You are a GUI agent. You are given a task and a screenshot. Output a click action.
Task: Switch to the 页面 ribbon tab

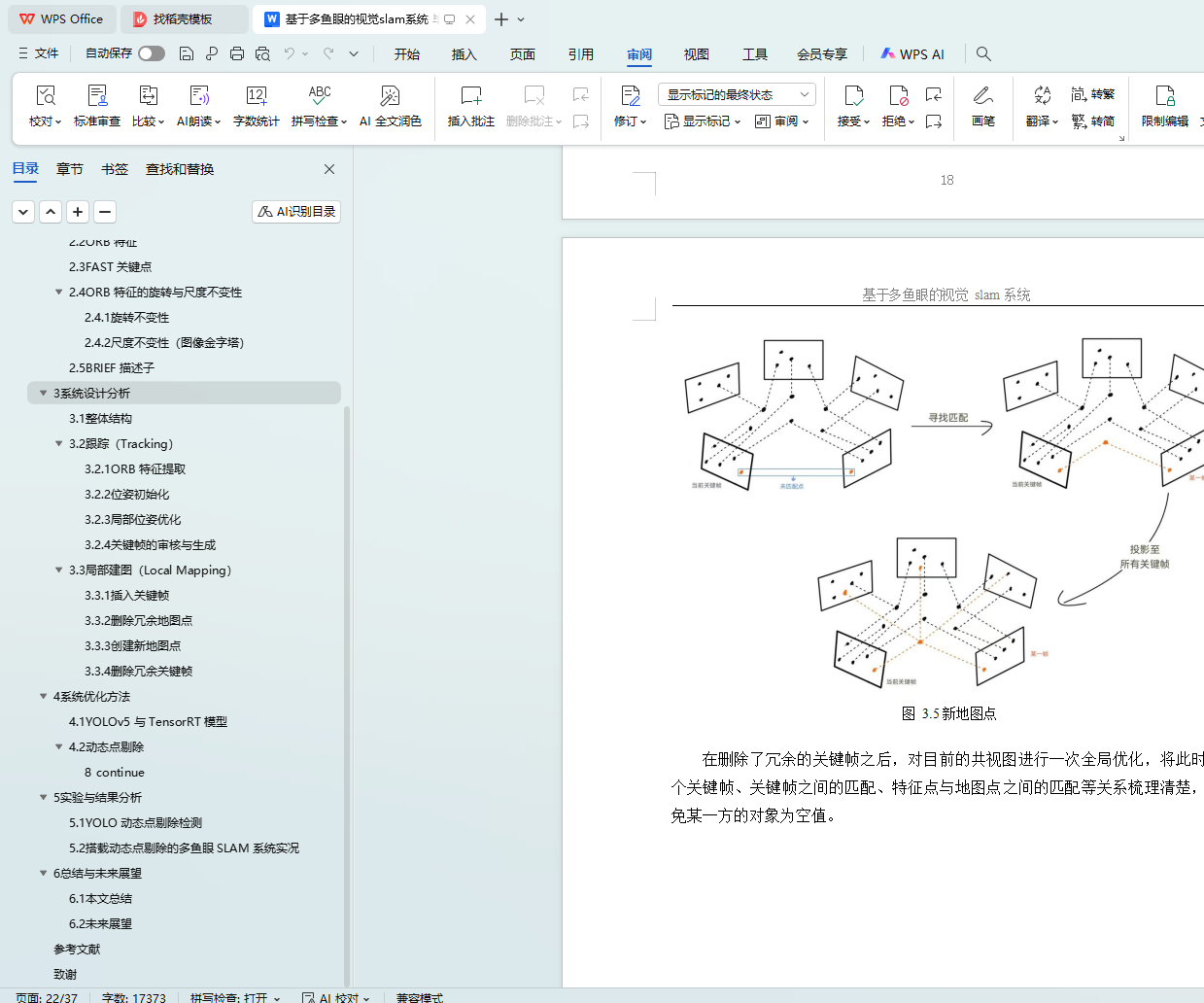523,54
